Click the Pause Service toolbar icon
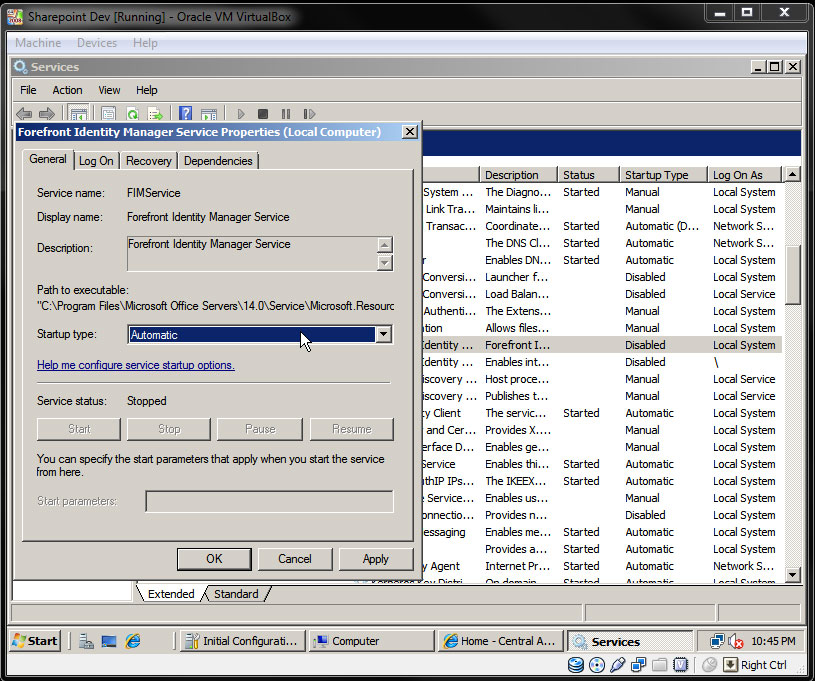Viewport: 815px width, 681px height. 286,113
